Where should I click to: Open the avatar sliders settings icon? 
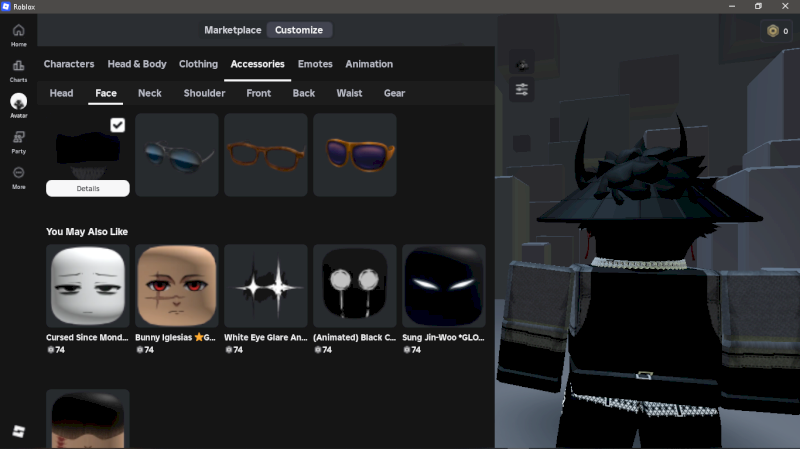tap(521, 90)
